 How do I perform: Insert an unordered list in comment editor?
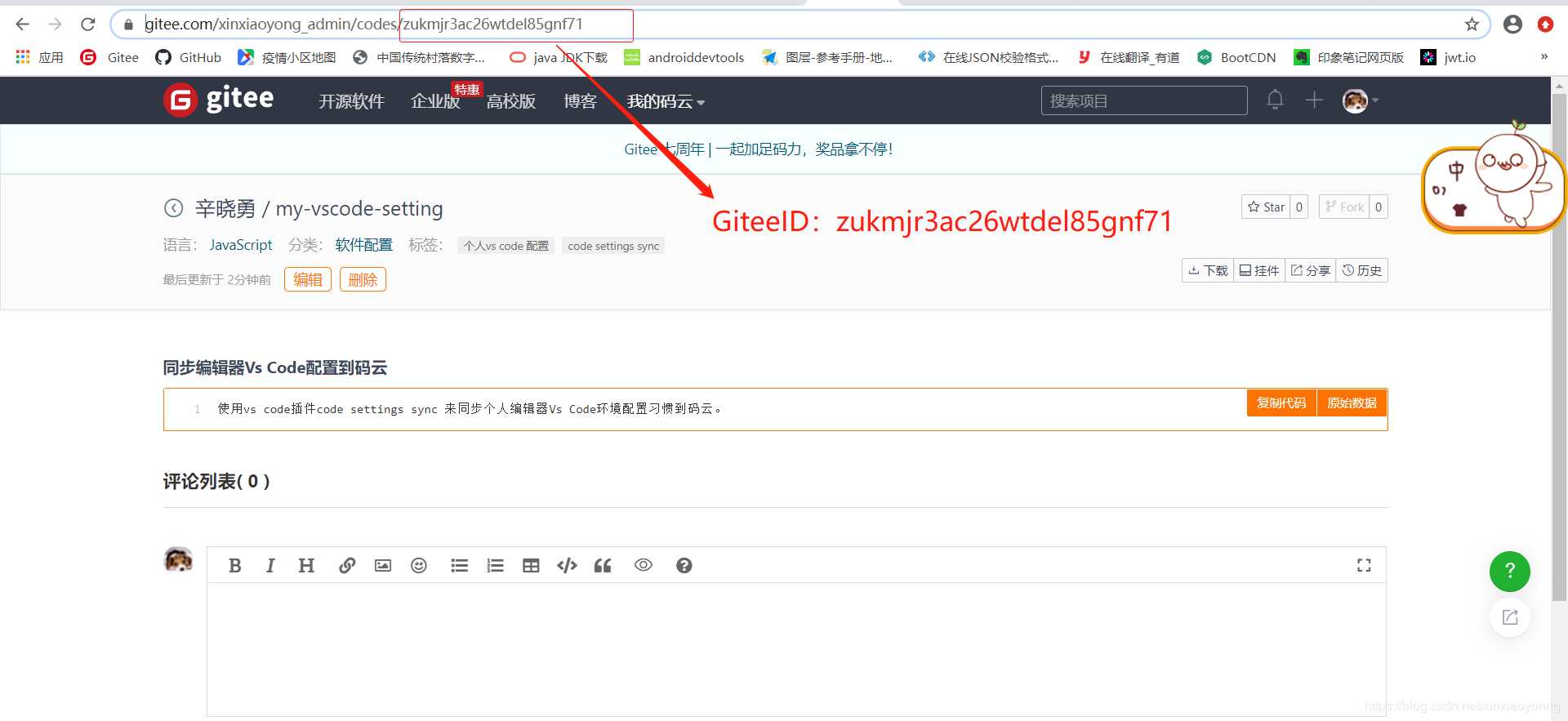460,565
